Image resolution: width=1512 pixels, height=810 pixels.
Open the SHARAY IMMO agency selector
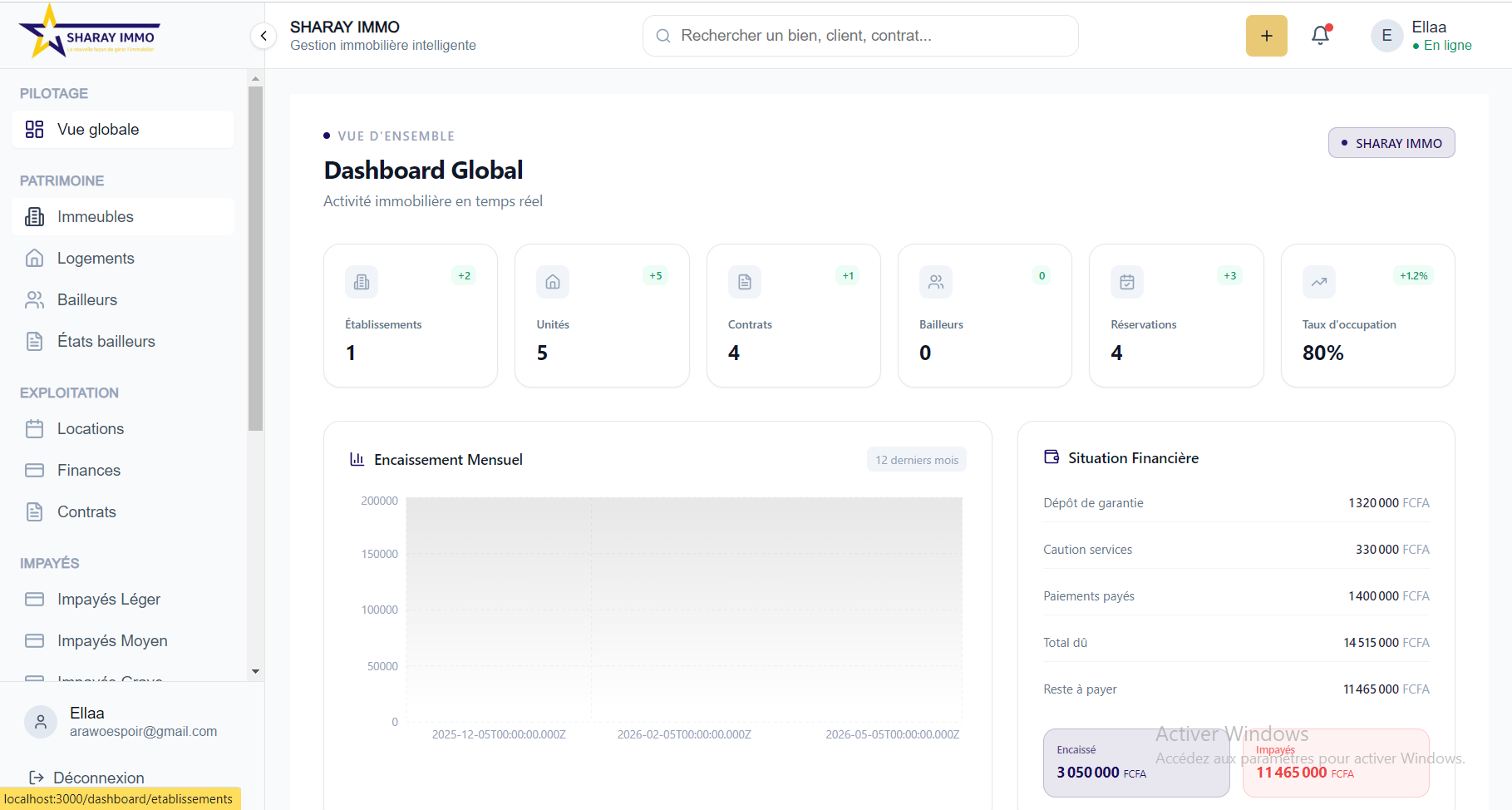tap(1391, 142)
